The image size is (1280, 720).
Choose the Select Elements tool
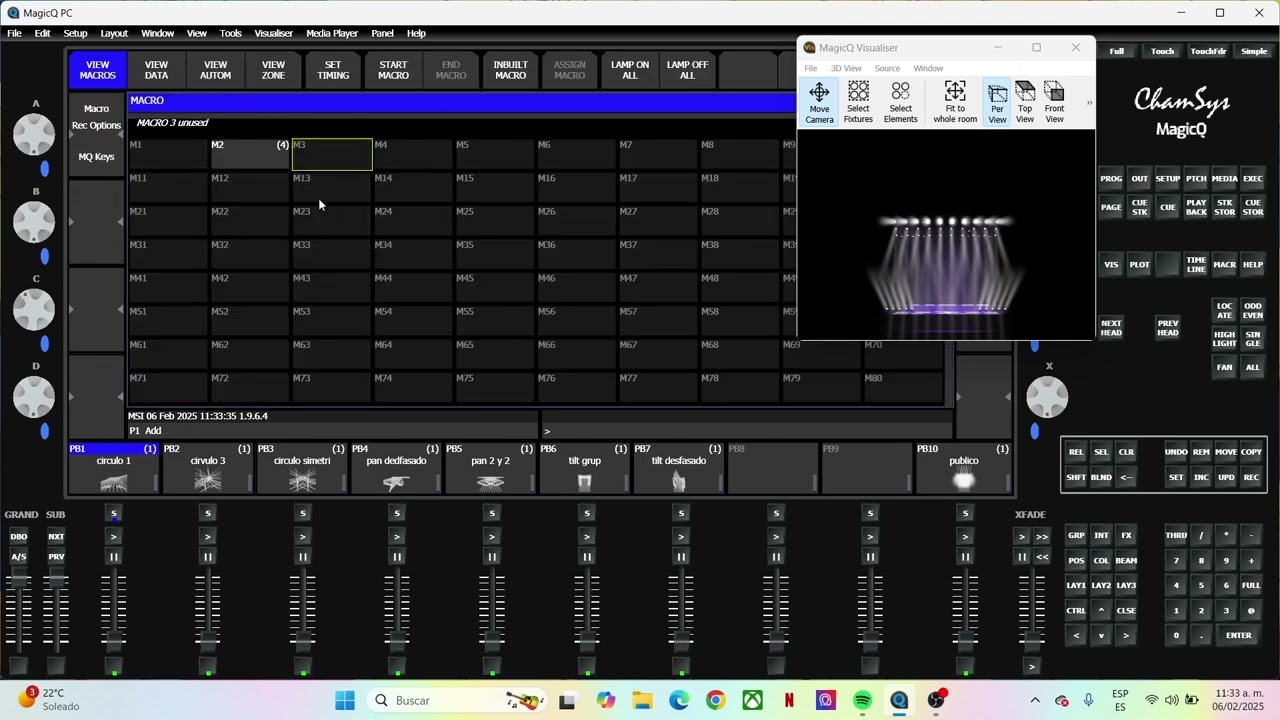pos(900,103)
